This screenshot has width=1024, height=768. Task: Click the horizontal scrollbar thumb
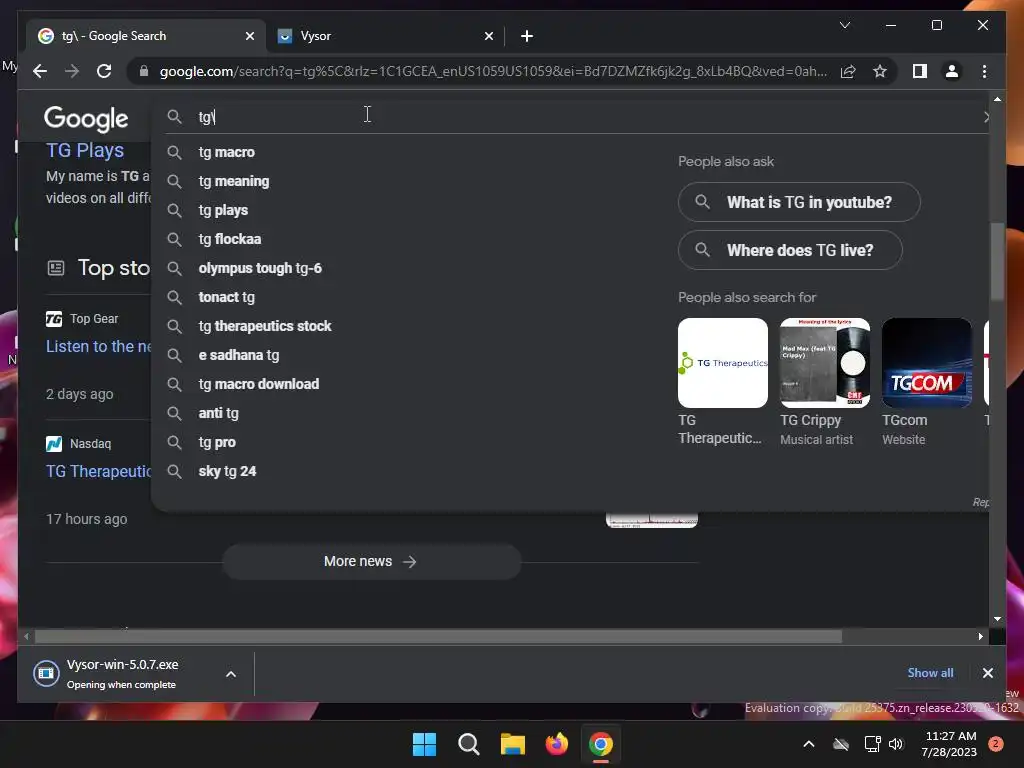438,636
